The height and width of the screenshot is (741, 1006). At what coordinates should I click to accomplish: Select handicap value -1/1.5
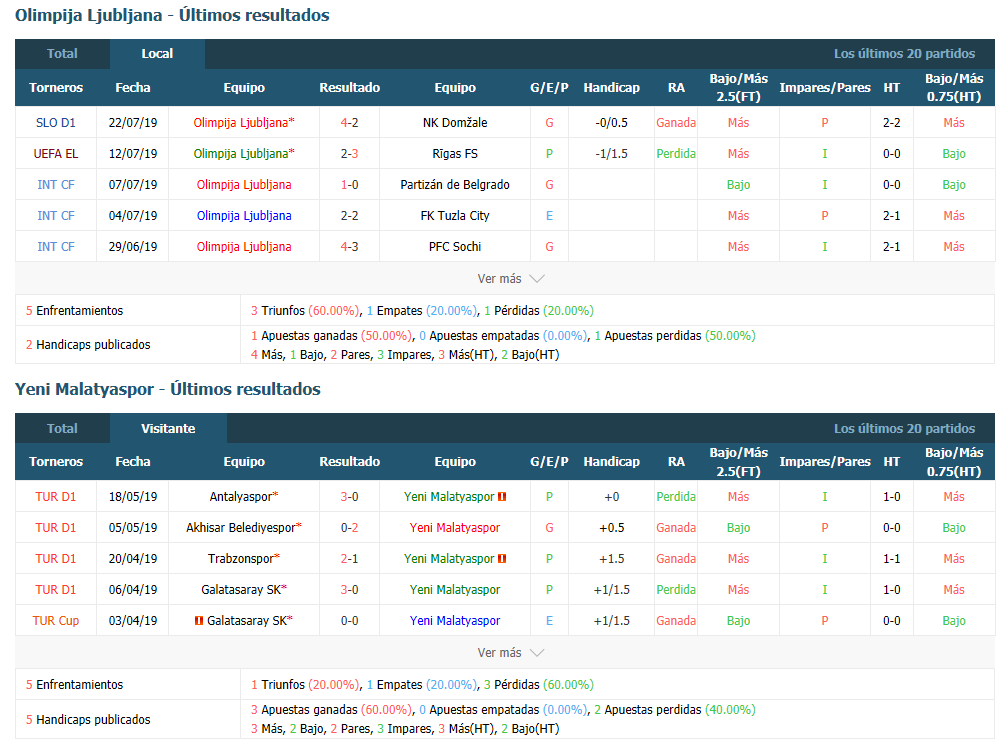(611, 154)
